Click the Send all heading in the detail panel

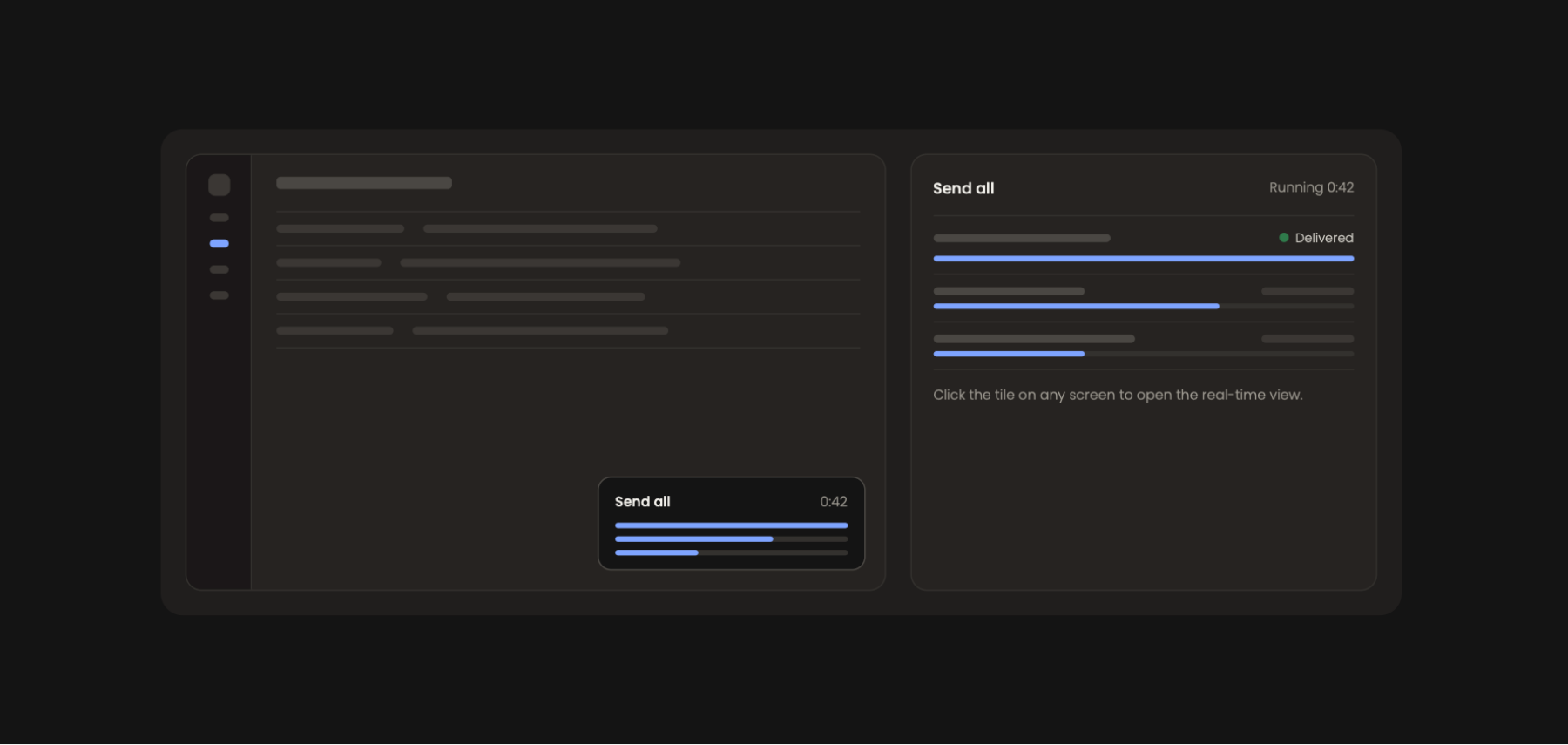[963, 188]
